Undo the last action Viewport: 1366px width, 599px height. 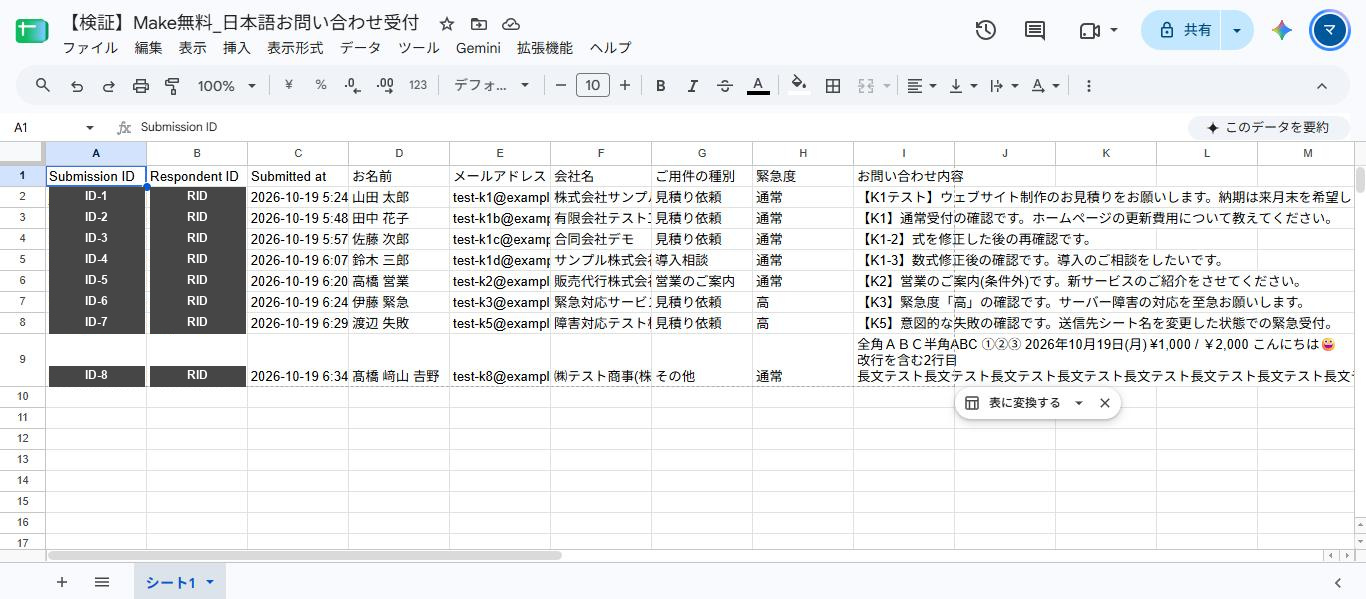click(77, 86)
